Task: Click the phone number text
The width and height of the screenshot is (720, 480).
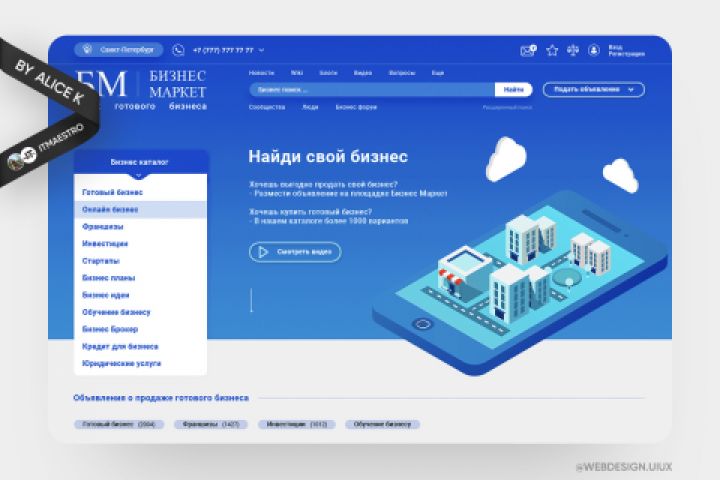Action: pos(223,50)
